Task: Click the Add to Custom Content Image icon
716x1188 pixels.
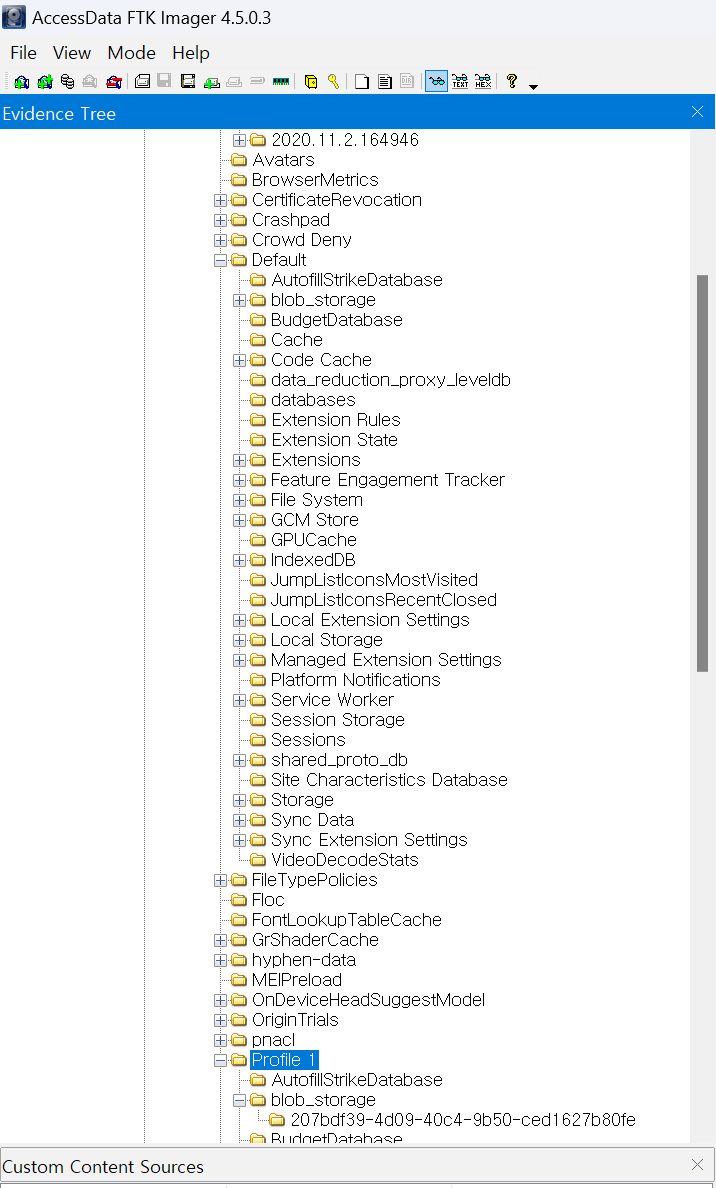Action: click(211, 81)
